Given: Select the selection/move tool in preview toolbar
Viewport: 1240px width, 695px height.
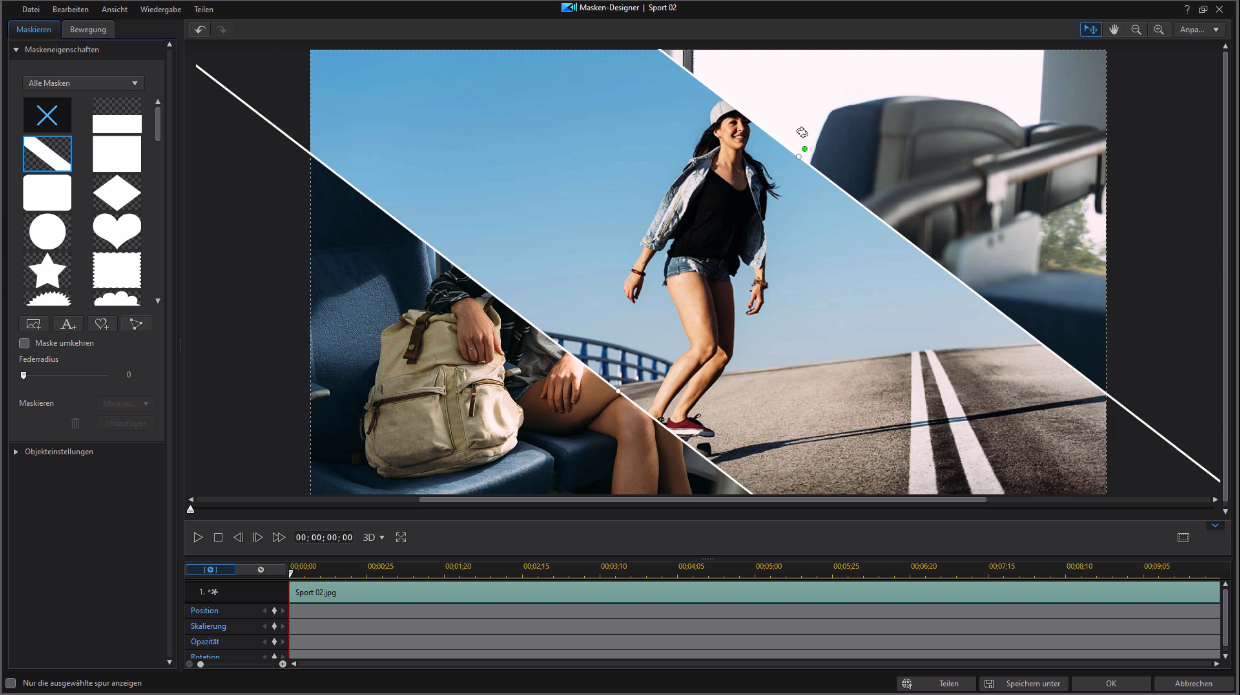Looking at the screenshot, I should 1090,30.
